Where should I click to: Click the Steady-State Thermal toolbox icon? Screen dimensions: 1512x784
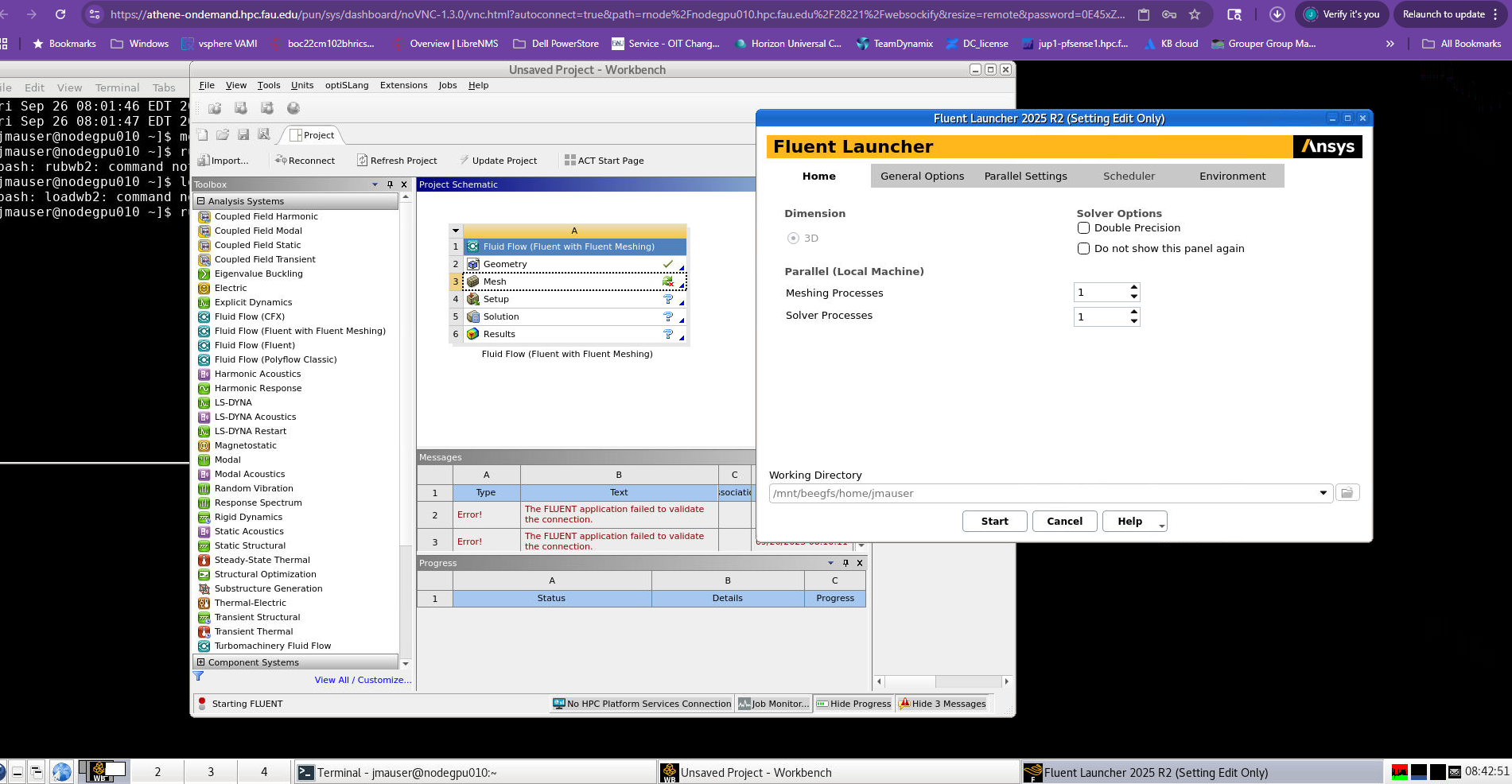coord(204,560)
